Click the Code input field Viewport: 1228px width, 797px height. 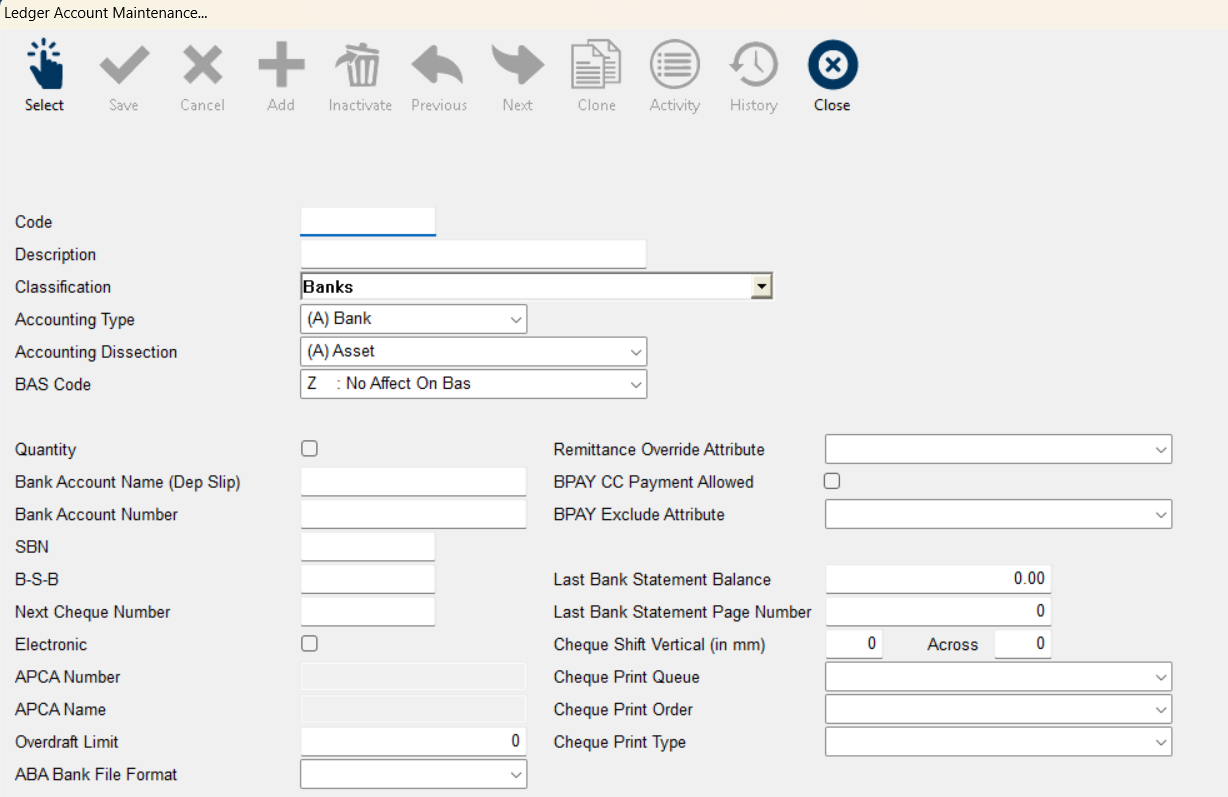368,221
